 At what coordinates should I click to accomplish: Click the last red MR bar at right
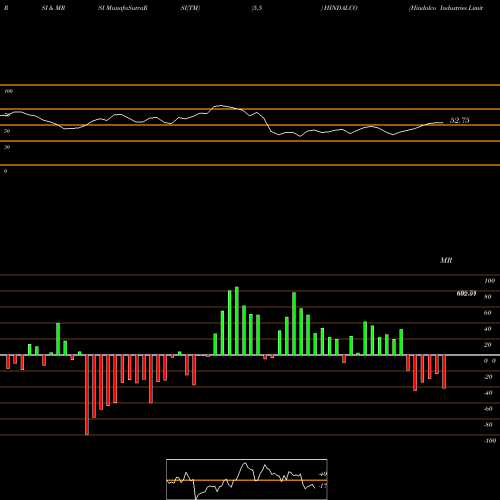(x=444, y=372)
